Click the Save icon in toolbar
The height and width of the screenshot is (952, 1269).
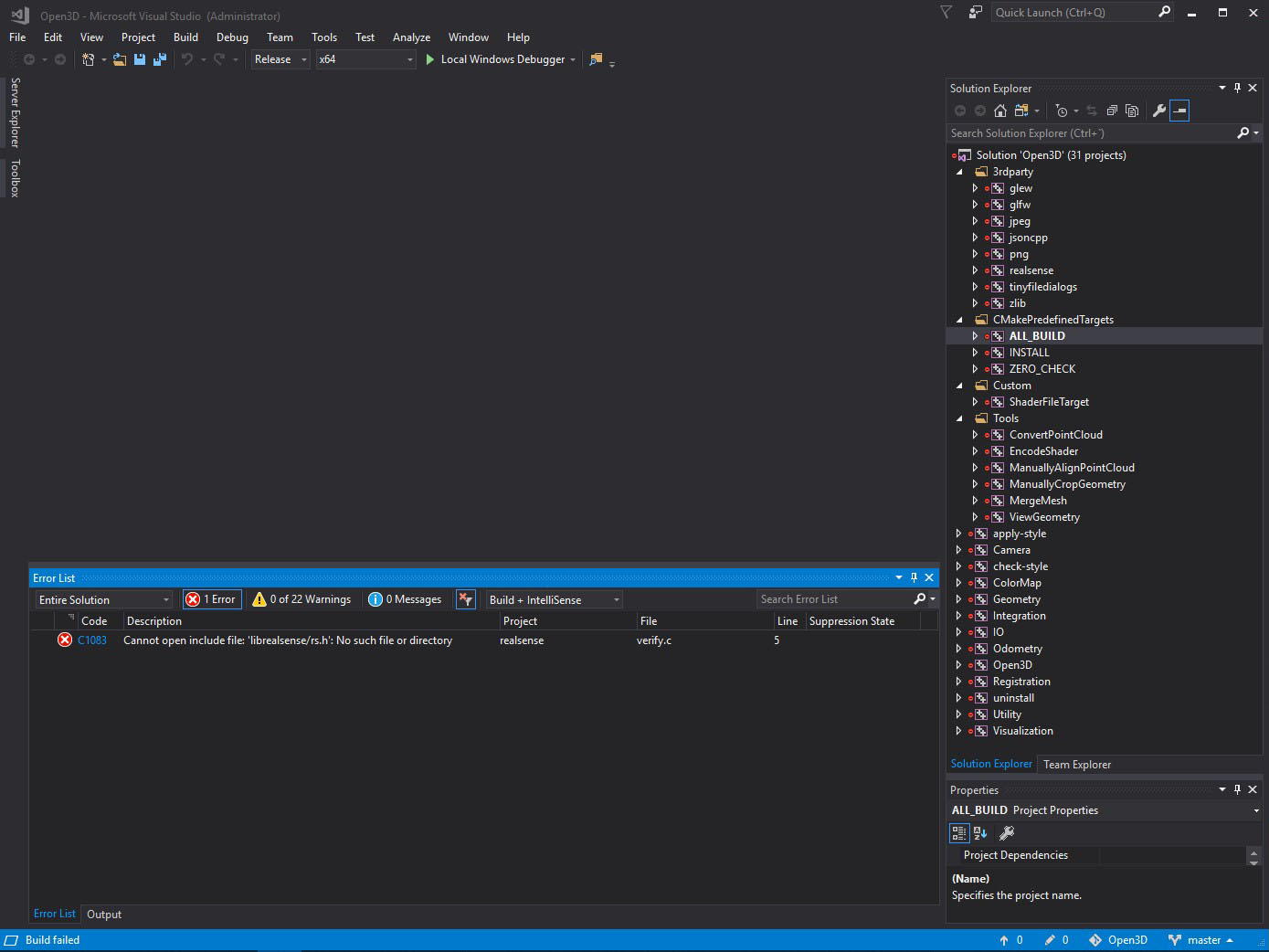140,59
